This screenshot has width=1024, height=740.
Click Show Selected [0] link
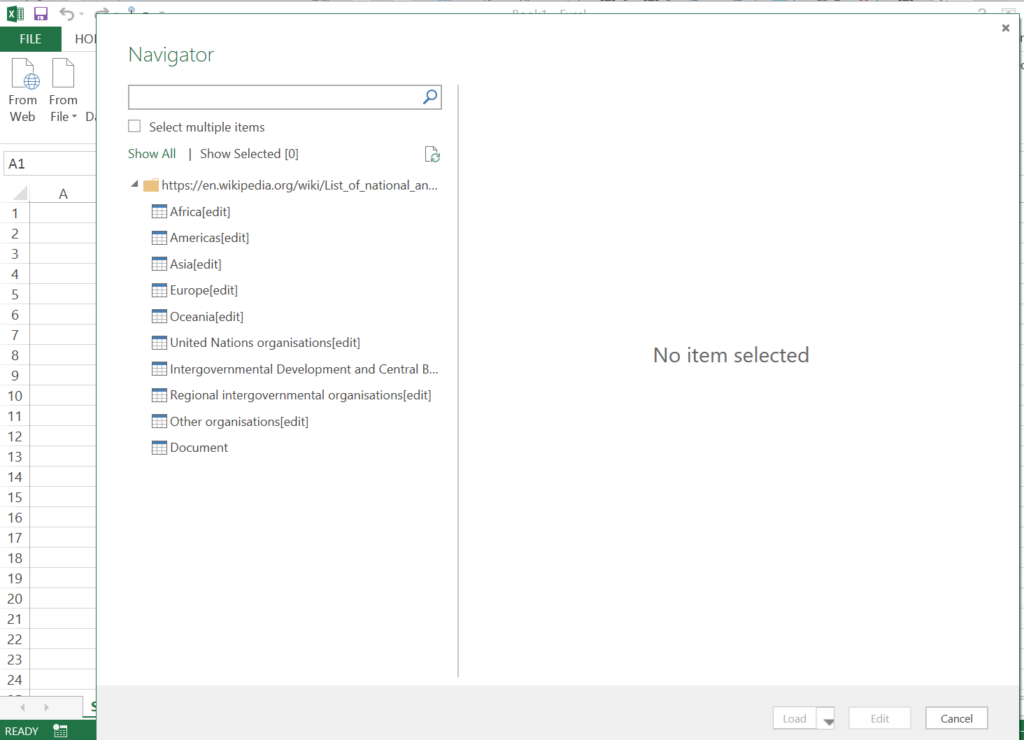(x=249, y=154)
